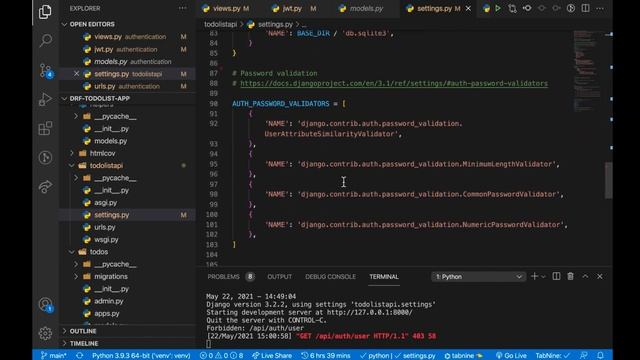Click Go Live in the status bar
640x360 pixels.
coord(511,355)
